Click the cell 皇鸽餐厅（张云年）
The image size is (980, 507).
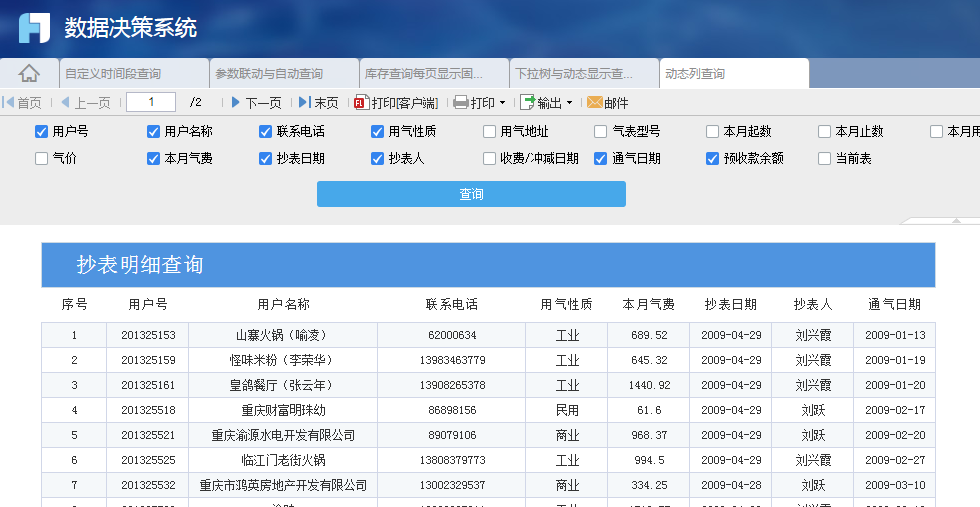click(x=281, y=385)
